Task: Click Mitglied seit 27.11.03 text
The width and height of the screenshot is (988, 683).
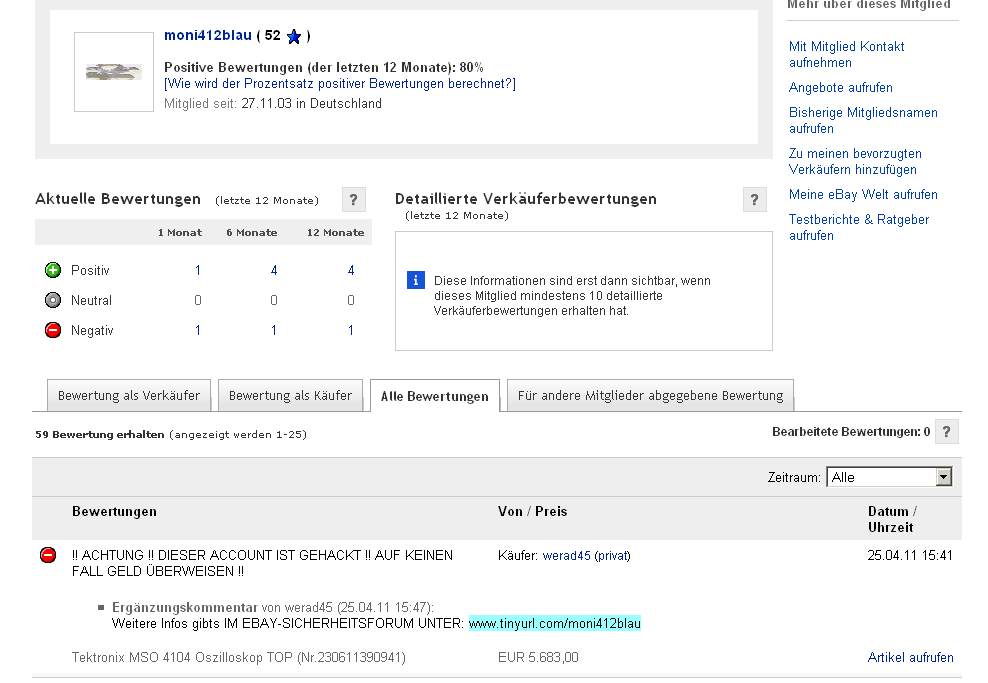Action: click(273, 103)
